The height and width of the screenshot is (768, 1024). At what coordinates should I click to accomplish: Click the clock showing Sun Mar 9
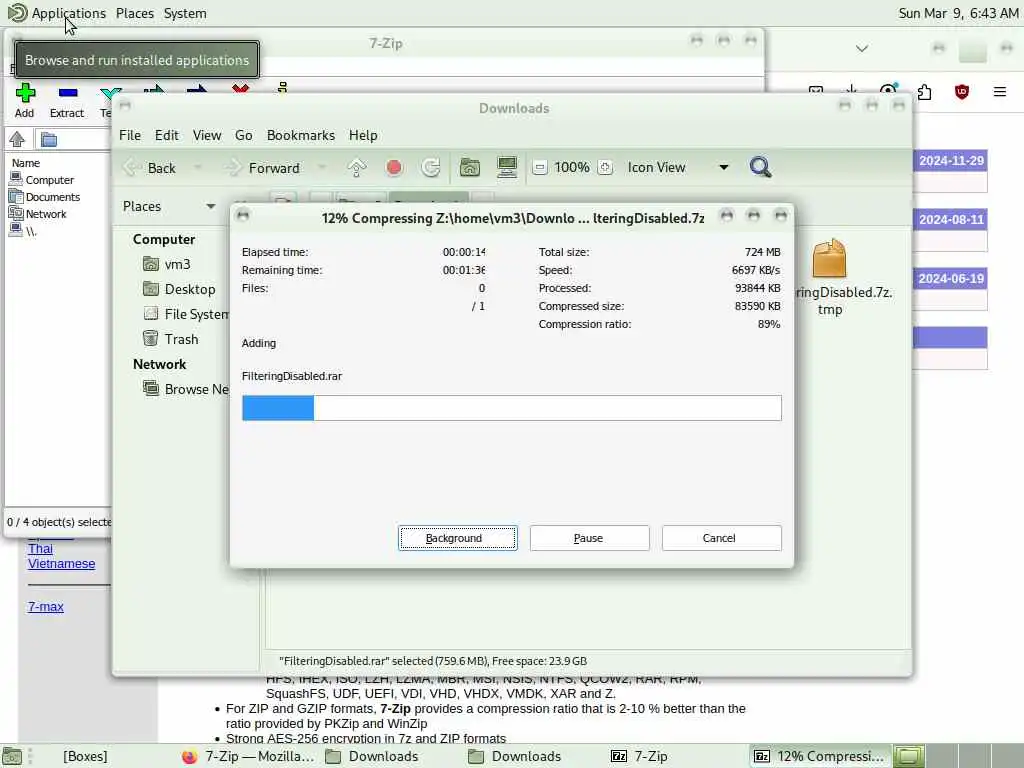click(x=958, y=13)
